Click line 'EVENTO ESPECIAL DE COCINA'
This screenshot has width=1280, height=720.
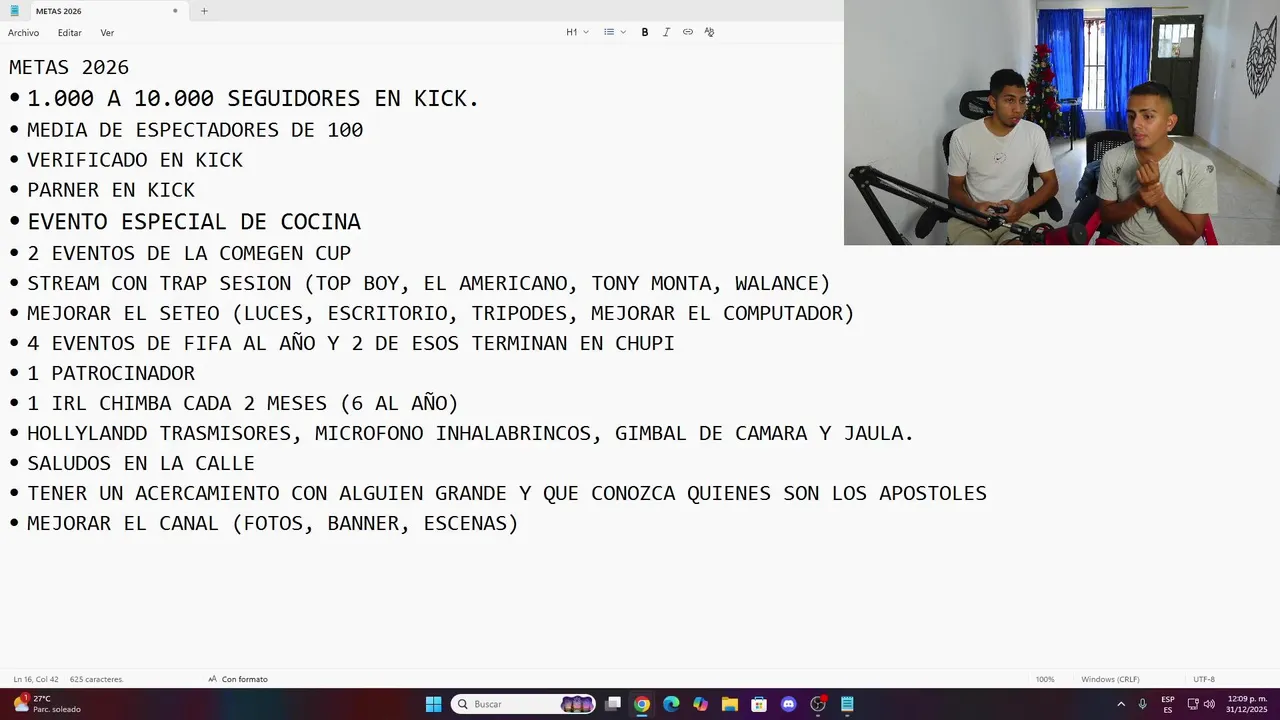(x=194, y=222)
